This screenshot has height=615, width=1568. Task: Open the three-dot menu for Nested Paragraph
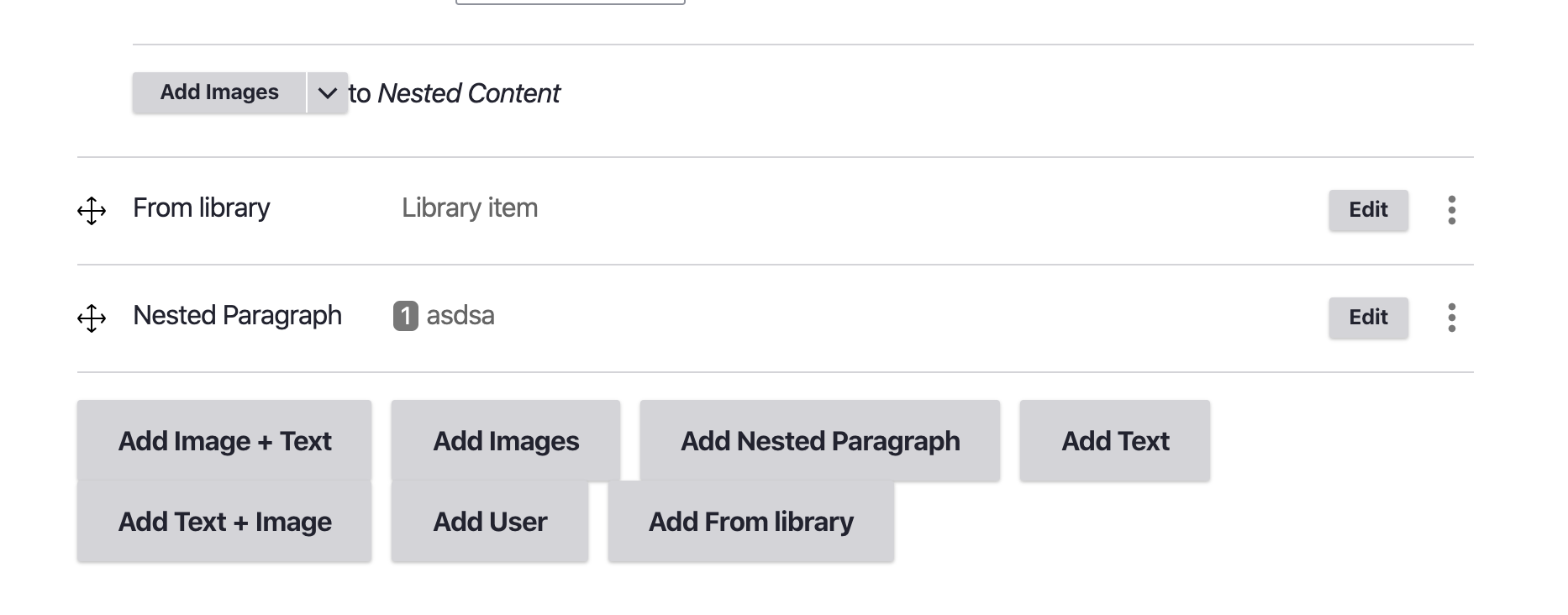(1451, 318)
